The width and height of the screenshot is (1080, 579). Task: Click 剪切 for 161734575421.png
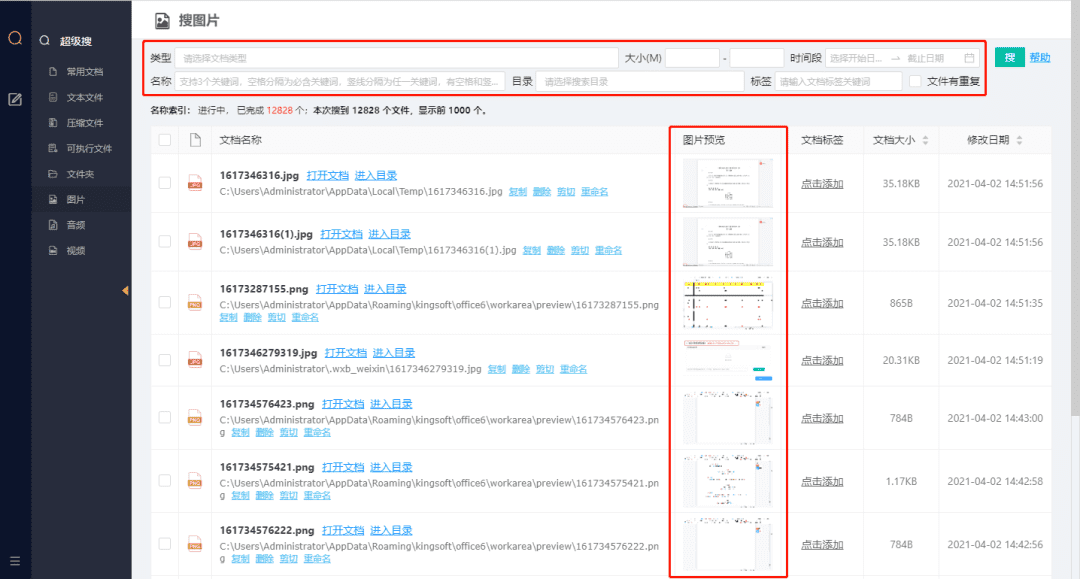click(x=289, y=496)
